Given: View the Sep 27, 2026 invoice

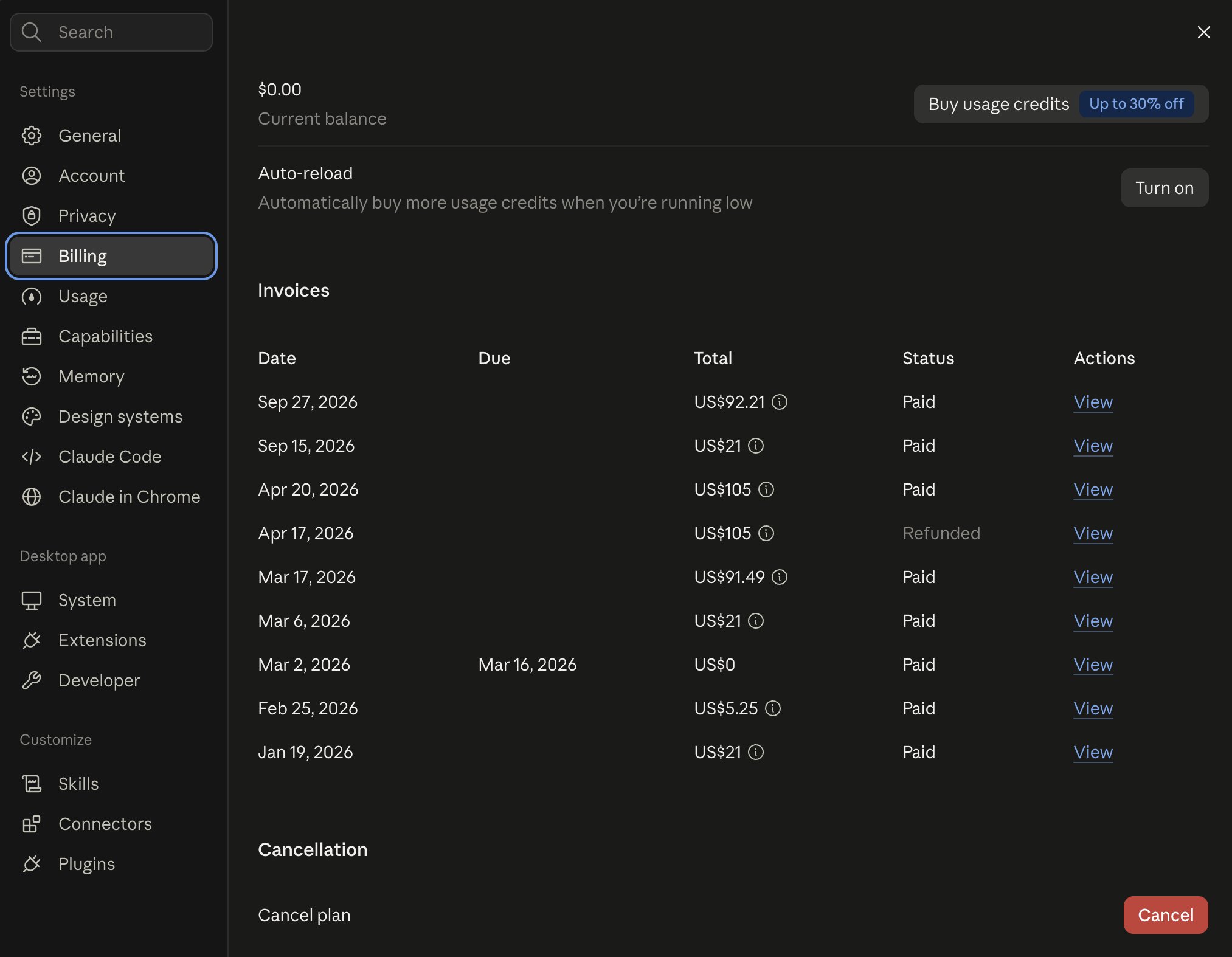Looking at the screenshot, I should [1093, 402].
